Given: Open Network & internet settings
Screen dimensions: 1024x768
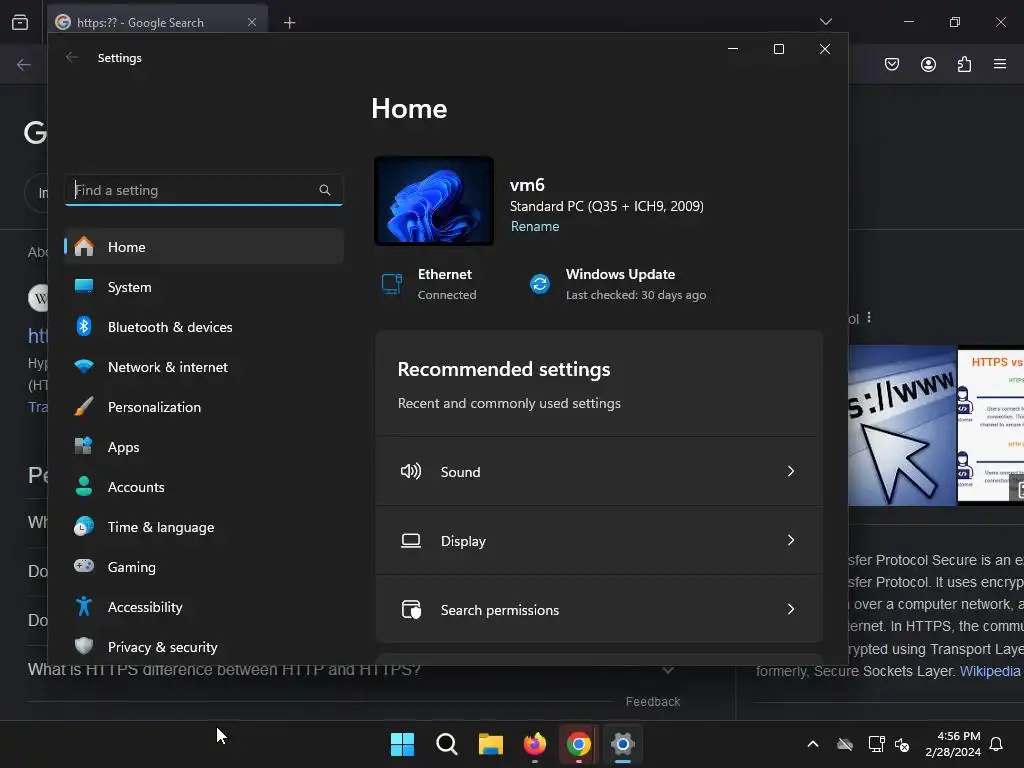Looking at the screenshot, I should coord(204,367).
